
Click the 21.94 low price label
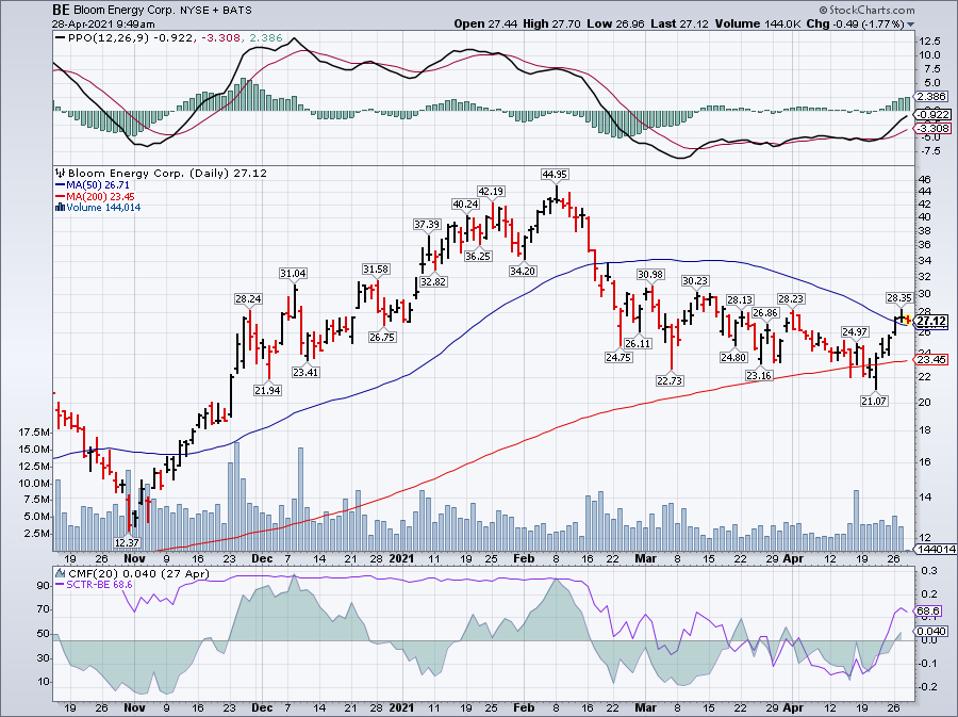point(268,390)
